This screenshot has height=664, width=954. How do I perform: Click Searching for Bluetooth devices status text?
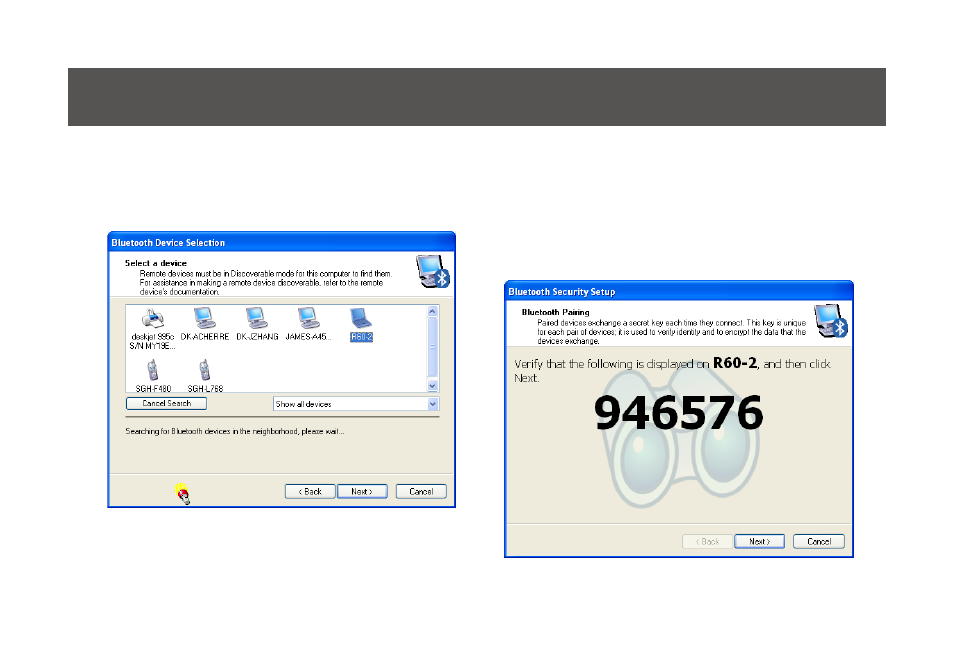point(235,432)
